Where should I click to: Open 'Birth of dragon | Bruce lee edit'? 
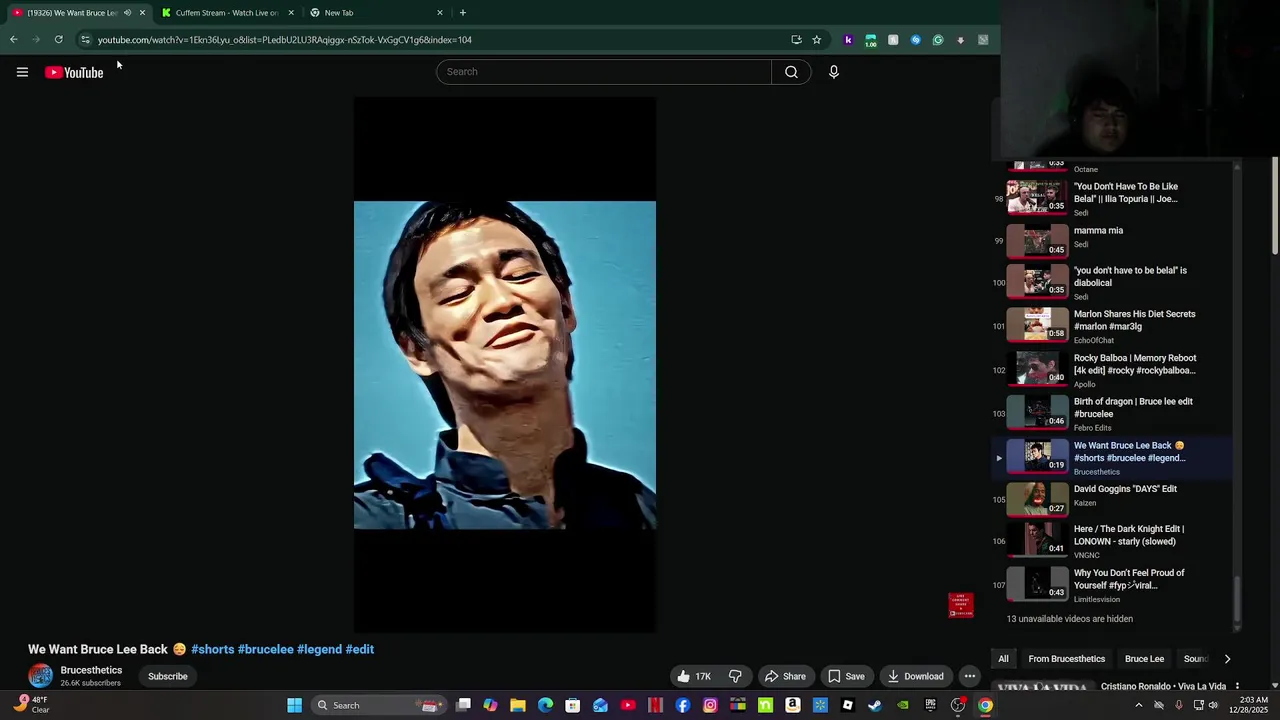click(x=1110, y=414)
